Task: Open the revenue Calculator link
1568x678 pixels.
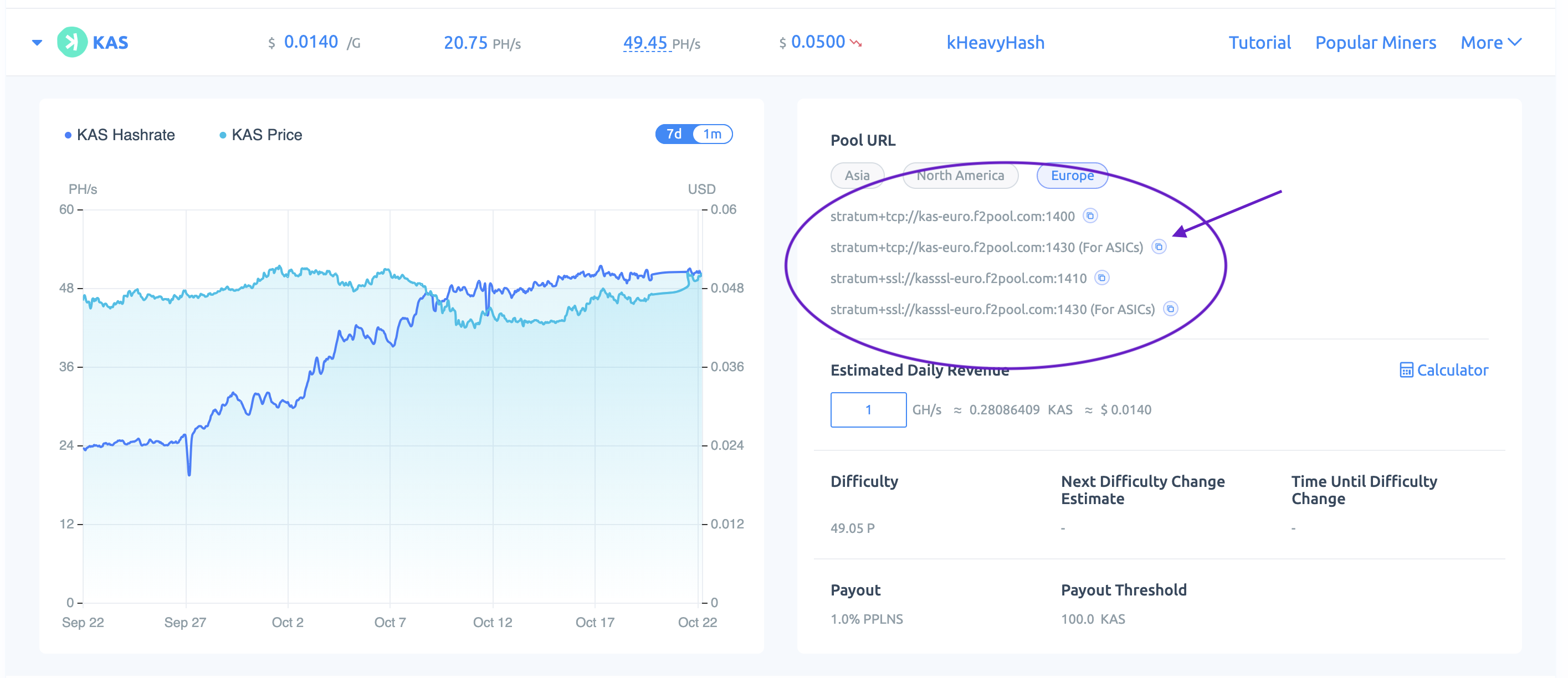Action: [1444, 370]
